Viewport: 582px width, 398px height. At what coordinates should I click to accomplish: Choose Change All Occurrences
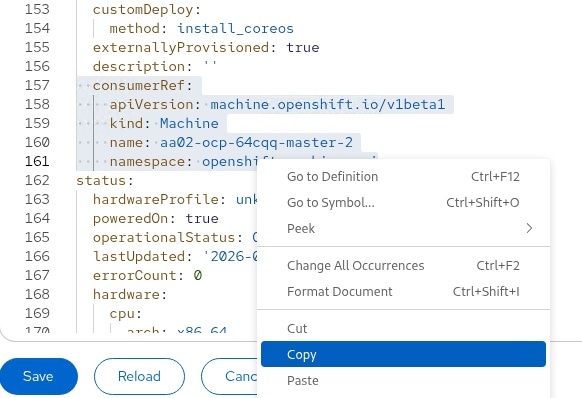(403, 265)
